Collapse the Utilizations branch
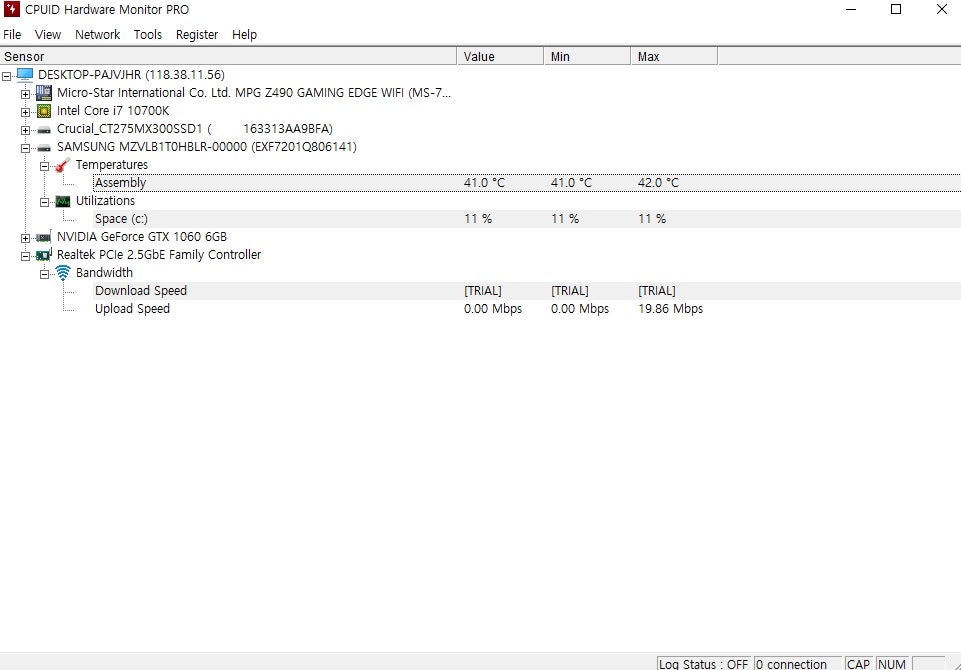Screen dimensions: 961x670 pos(44,202)
